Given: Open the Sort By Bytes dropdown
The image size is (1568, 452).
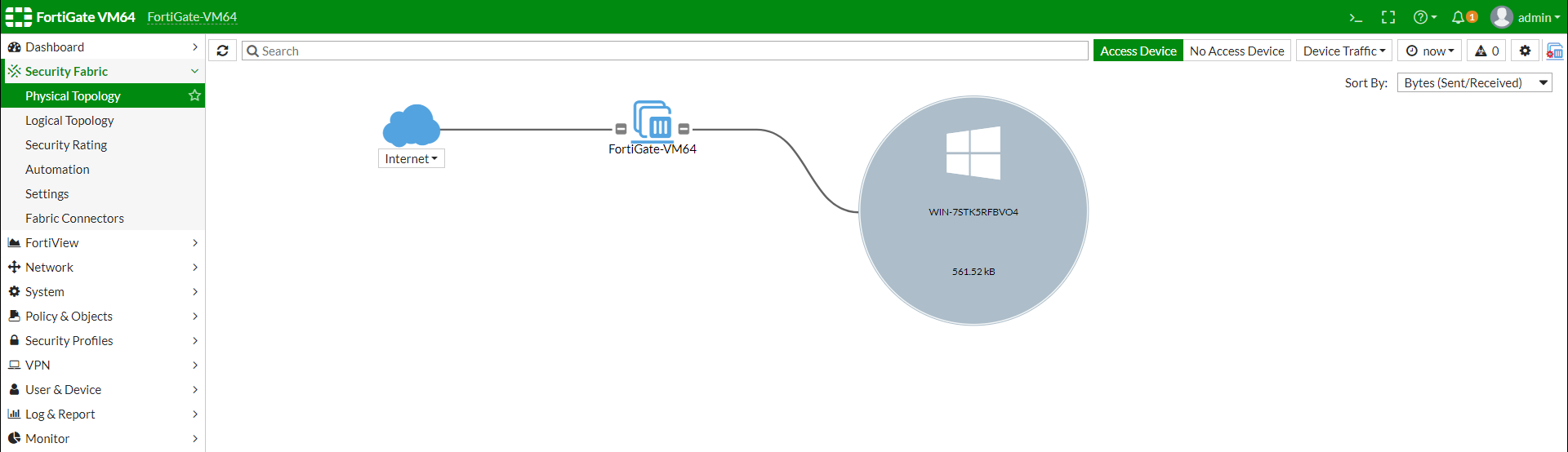Looking at the screenshot, I should click(1475, 82).
